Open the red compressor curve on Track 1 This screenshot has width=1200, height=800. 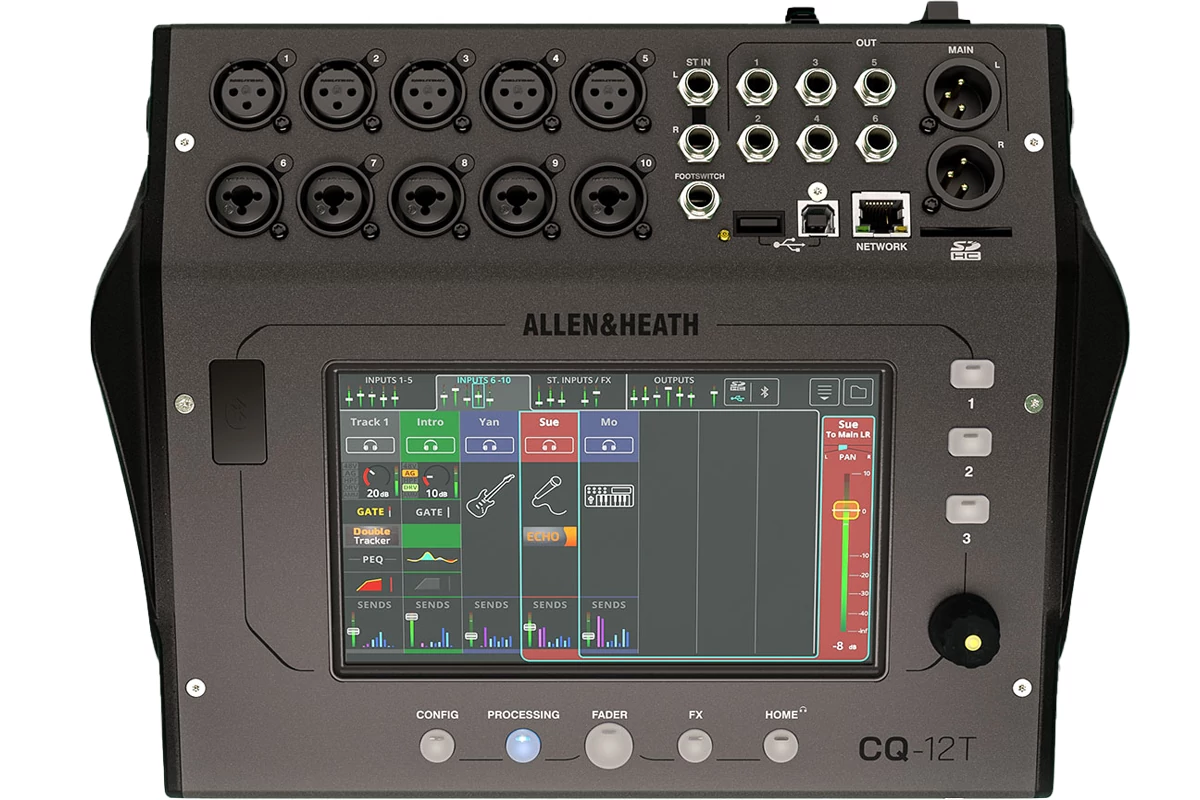(371, 583)
